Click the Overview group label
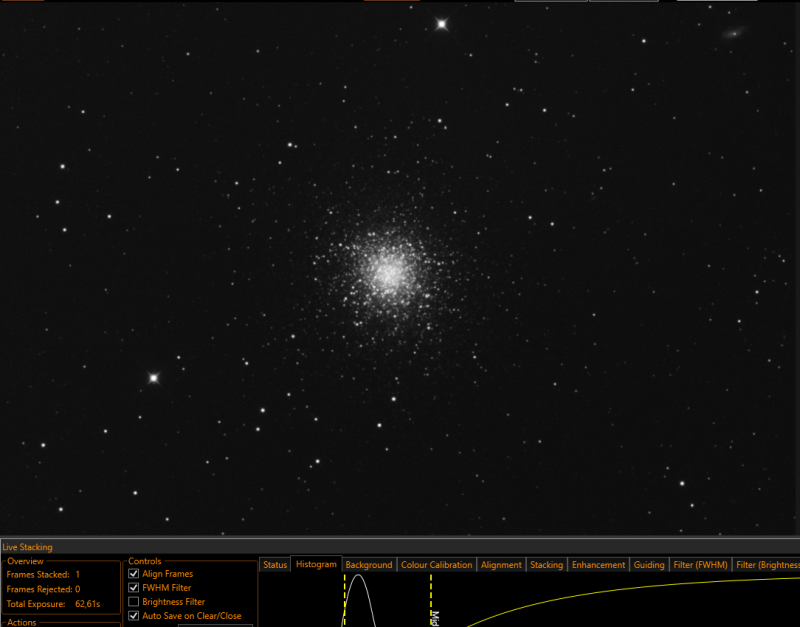The height and width of the screenshot is (627, 800). pos(25,561)
